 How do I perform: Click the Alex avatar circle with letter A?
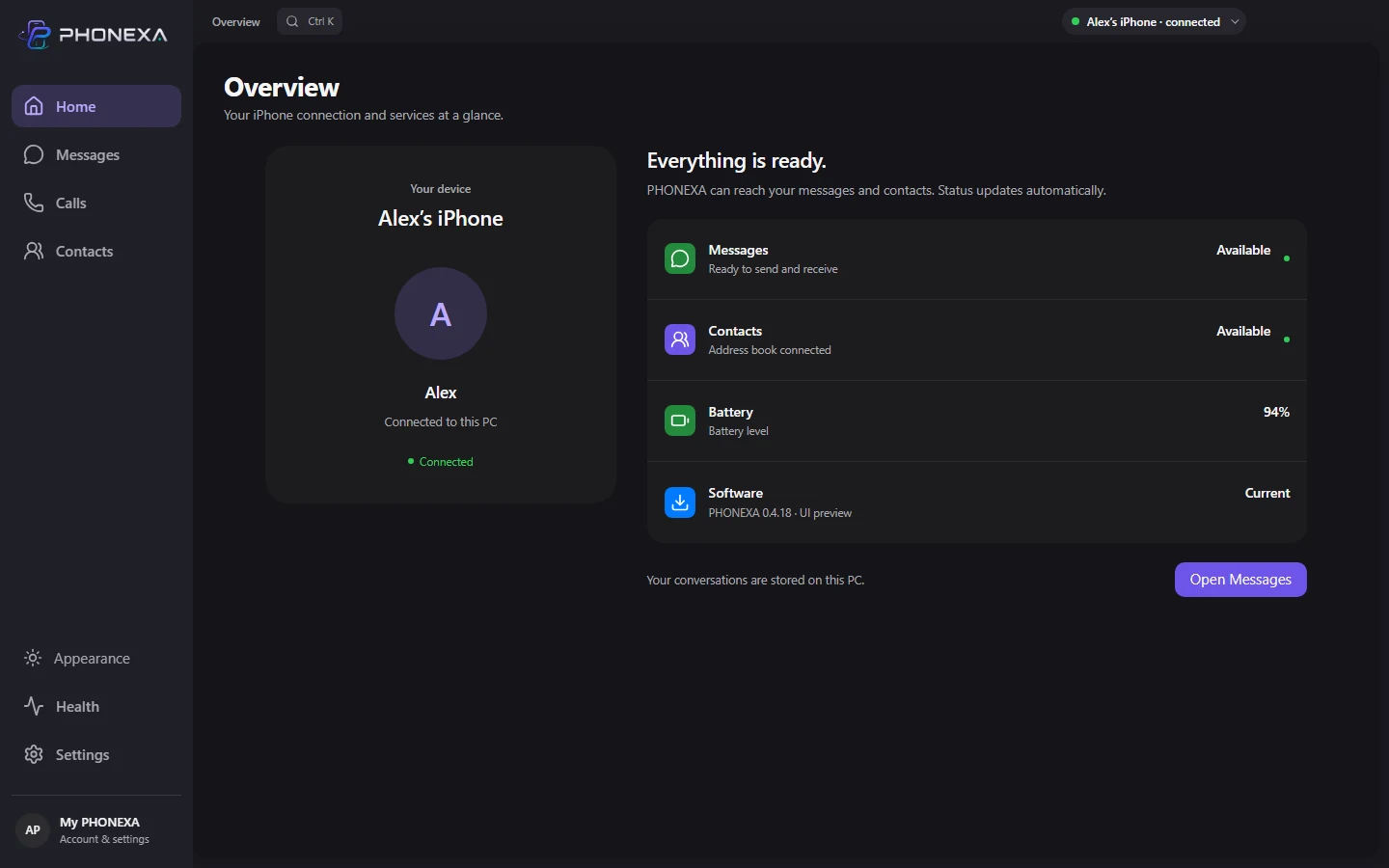441,313
